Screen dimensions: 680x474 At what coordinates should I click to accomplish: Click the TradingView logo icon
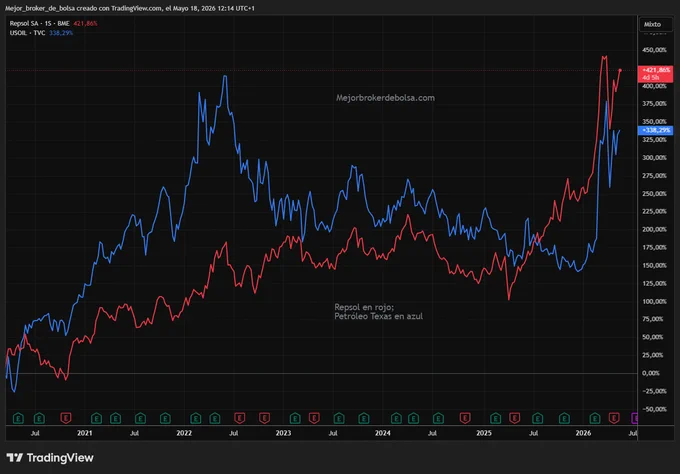coord(14,458)
